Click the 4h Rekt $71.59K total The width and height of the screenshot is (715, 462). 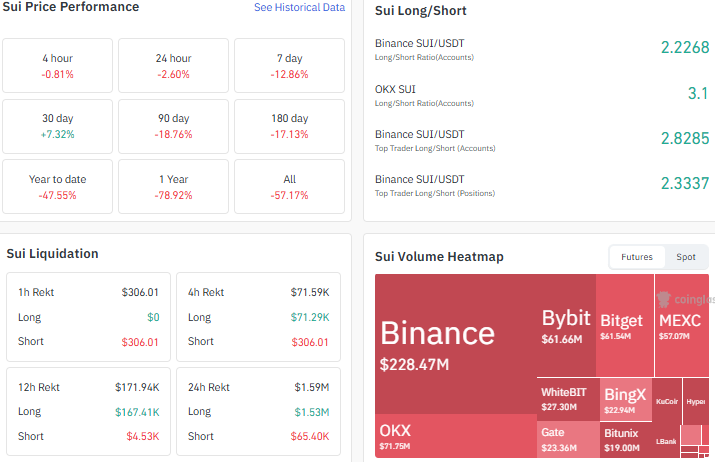click(x=310, y=292)
